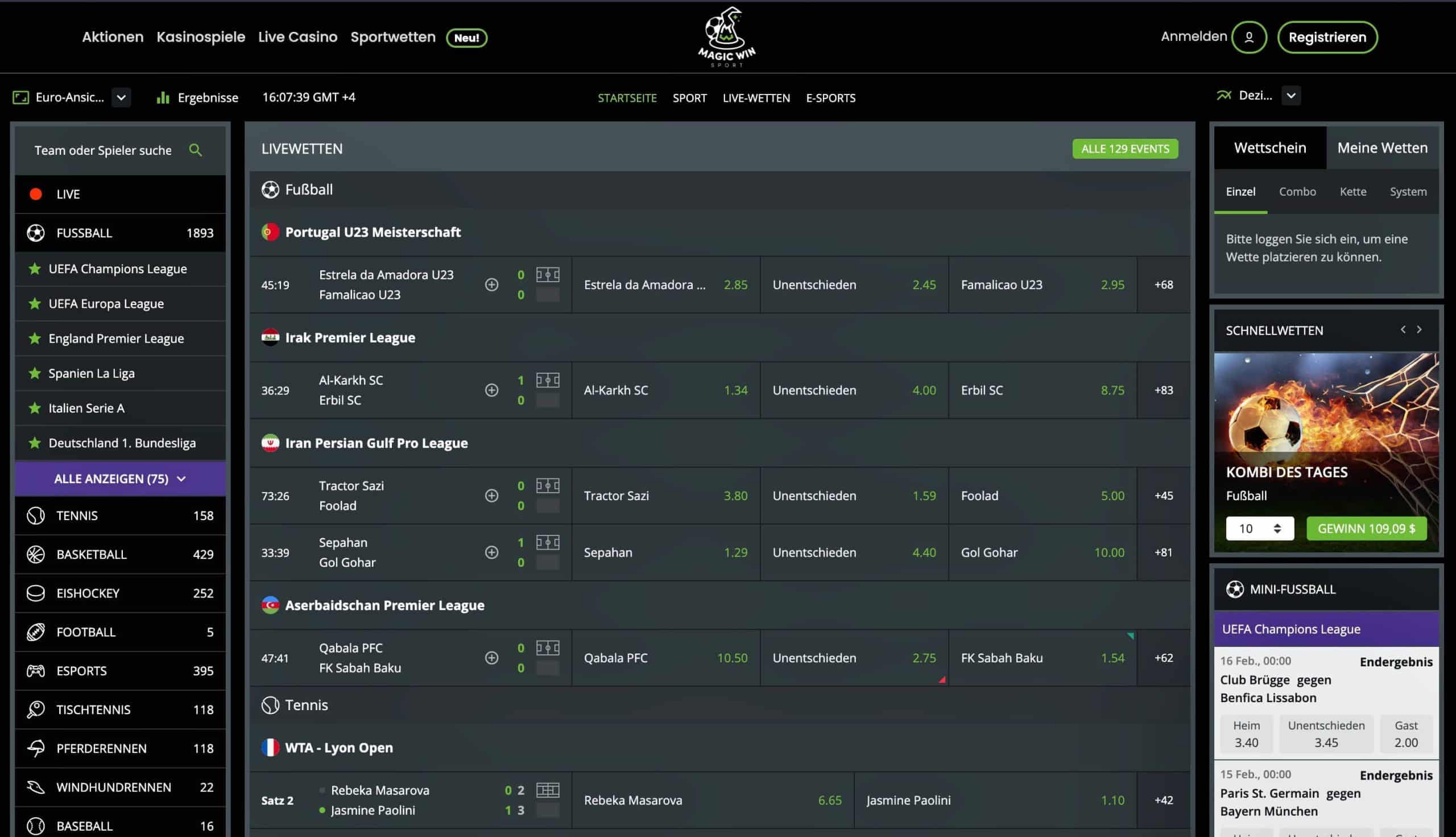The image size is (1456, 837).
Task: Open +68 more markets for Estrela match
Action: (1164, 285)
